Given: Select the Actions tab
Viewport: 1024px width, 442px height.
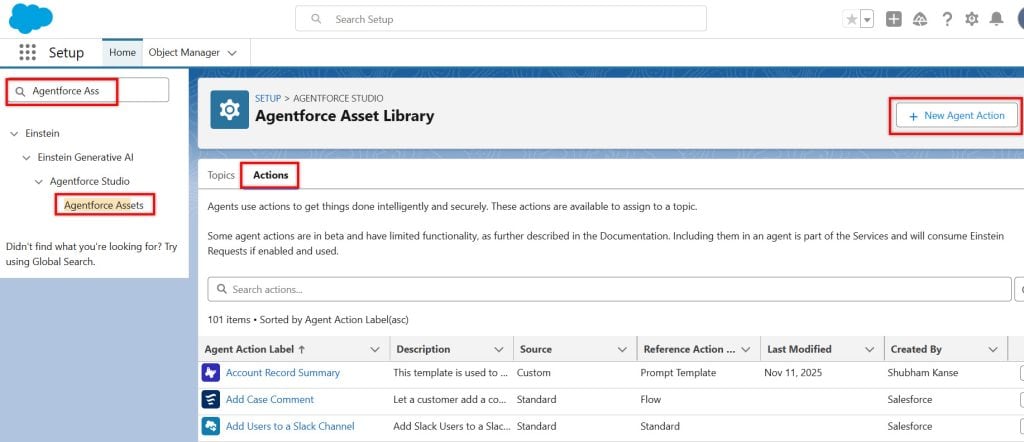Looking at the screenshot, I should (270, 175).
